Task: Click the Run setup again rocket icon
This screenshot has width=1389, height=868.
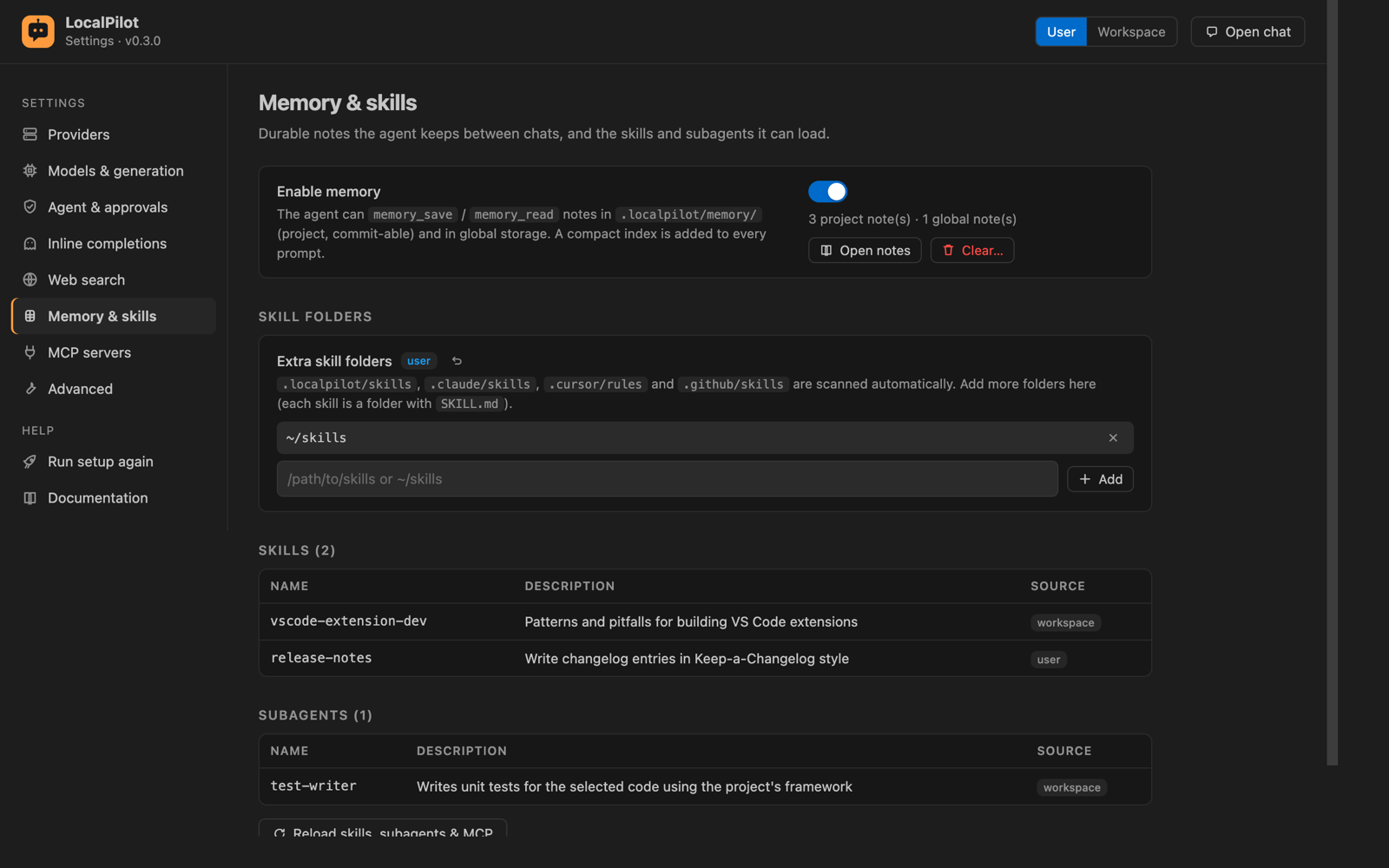Action: (30, 462)
